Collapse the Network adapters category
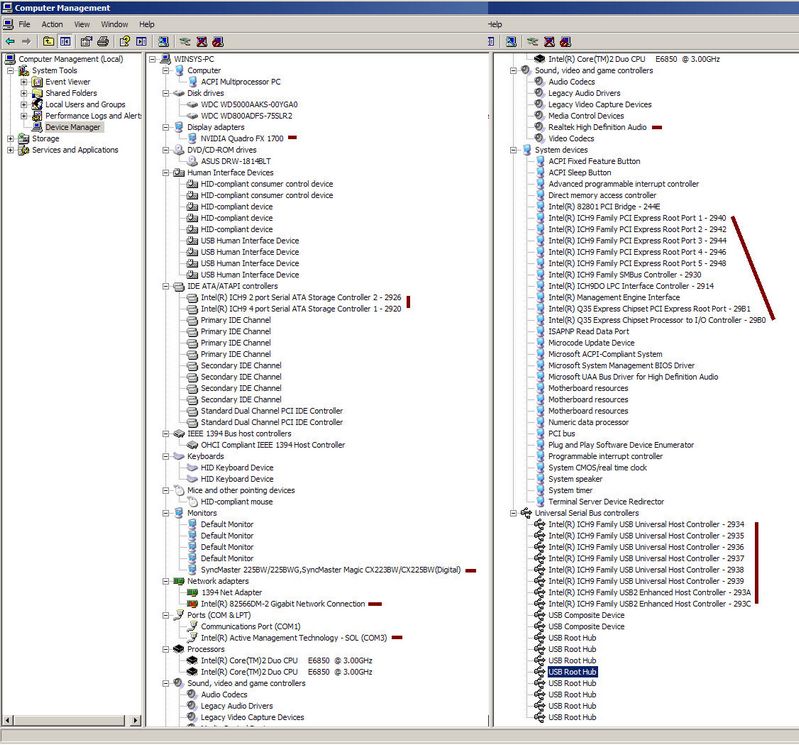 [166, 581]
